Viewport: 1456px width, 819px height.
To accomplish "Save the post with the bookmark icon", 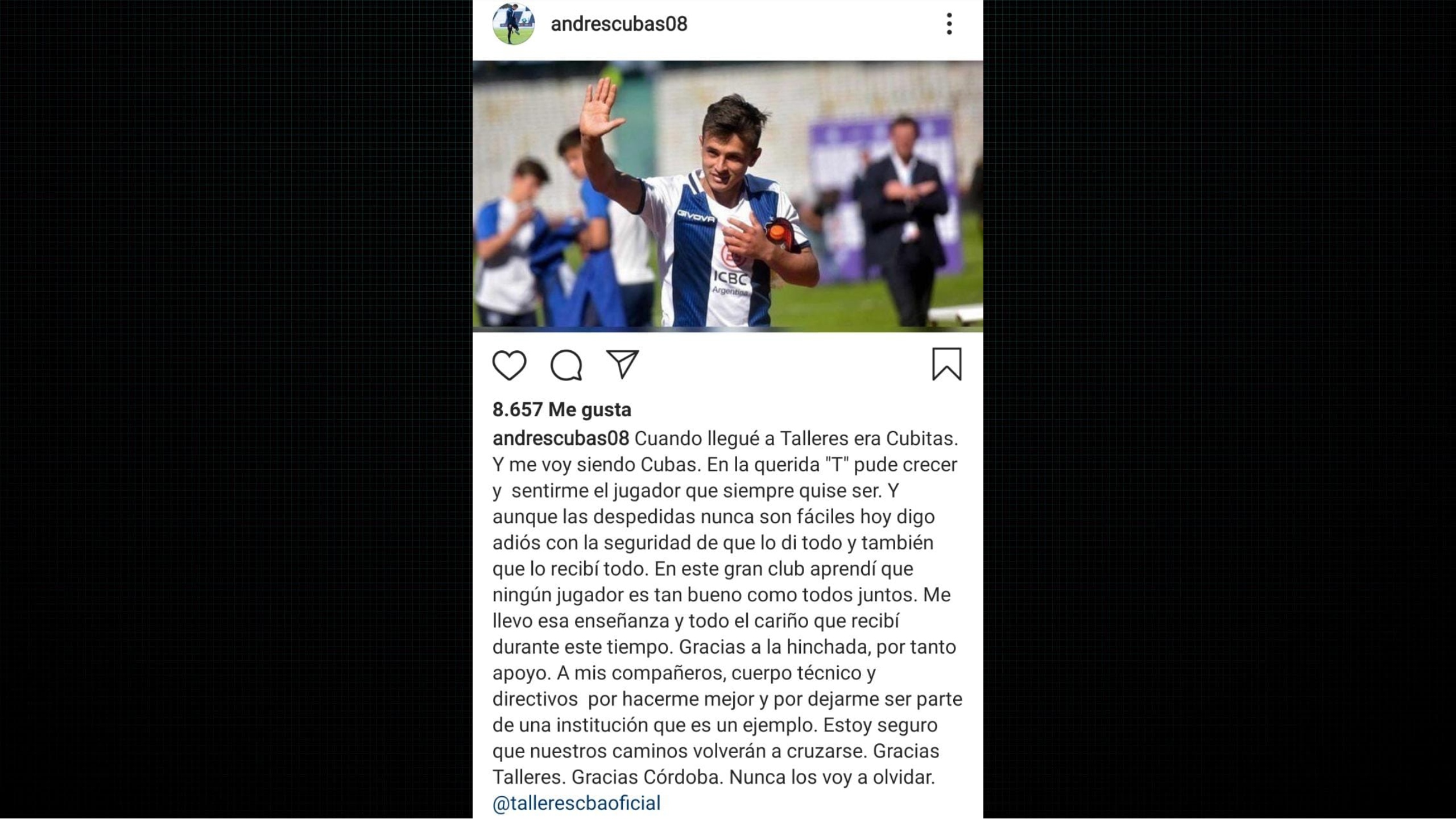I will [x=947, y=364].
